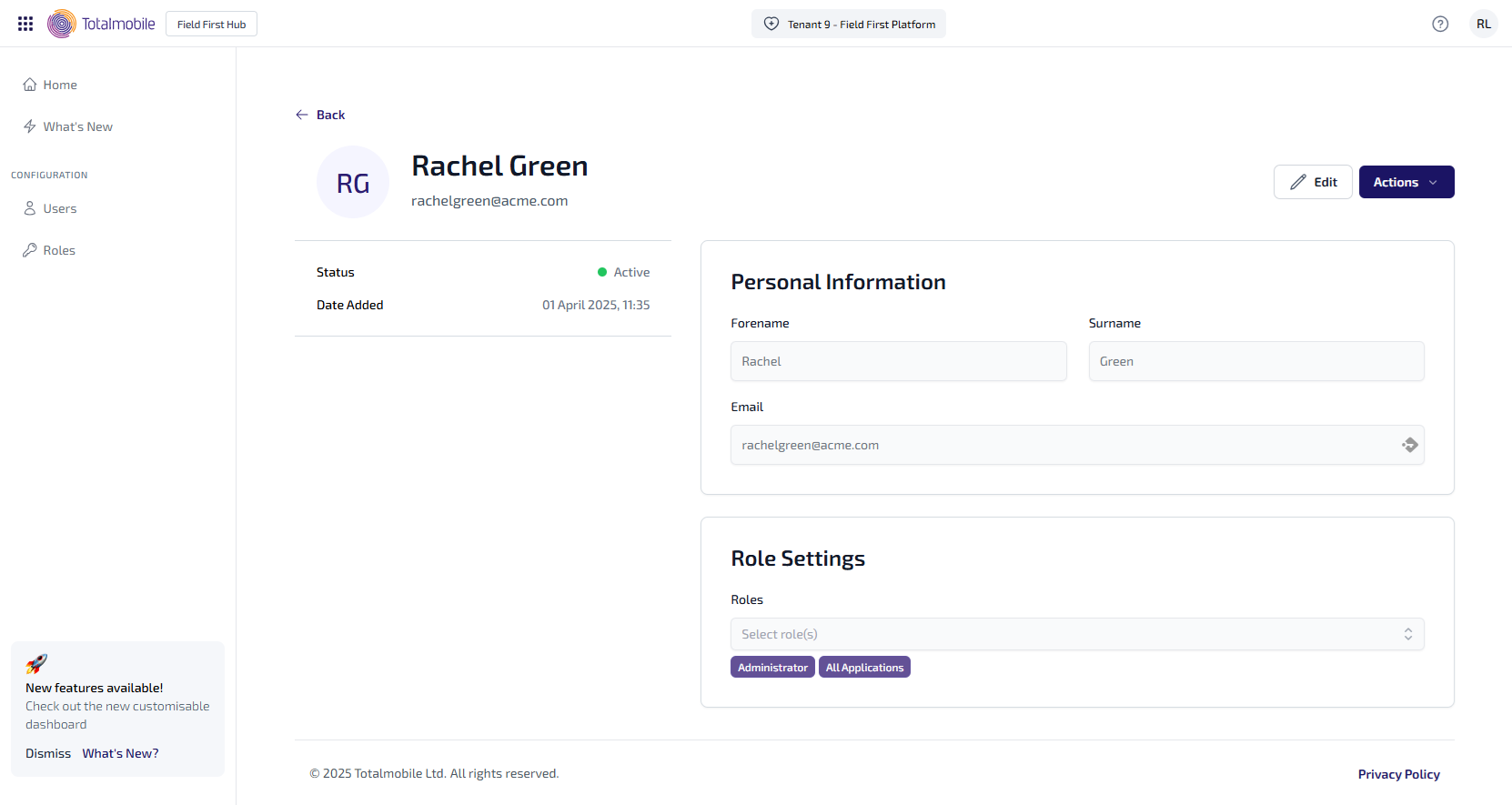Open the apps grid launcher icon
Screen dimensions: 1512x805
pos(25,24)
